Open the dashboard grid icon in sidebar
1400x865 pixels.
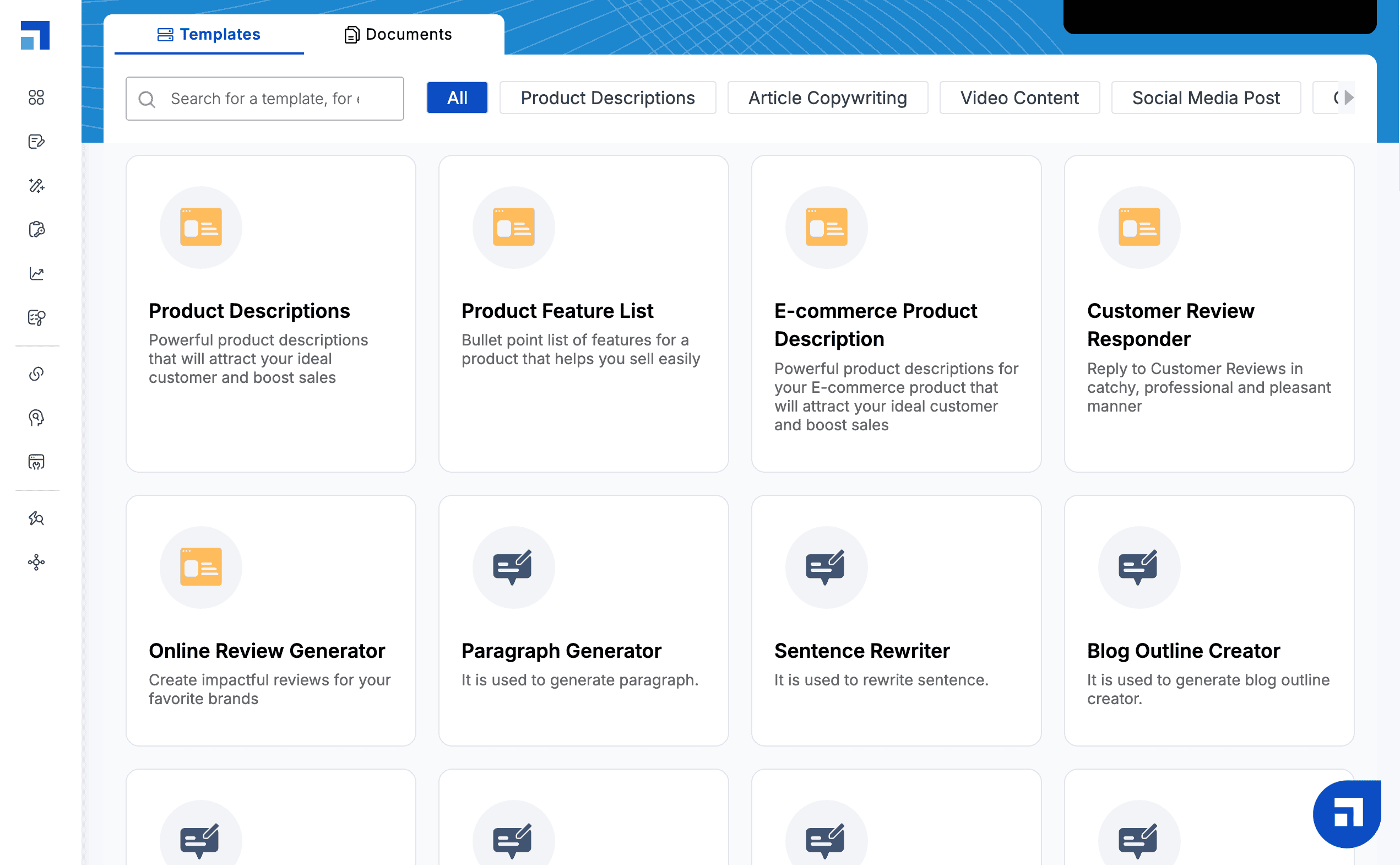coord(36,98)
